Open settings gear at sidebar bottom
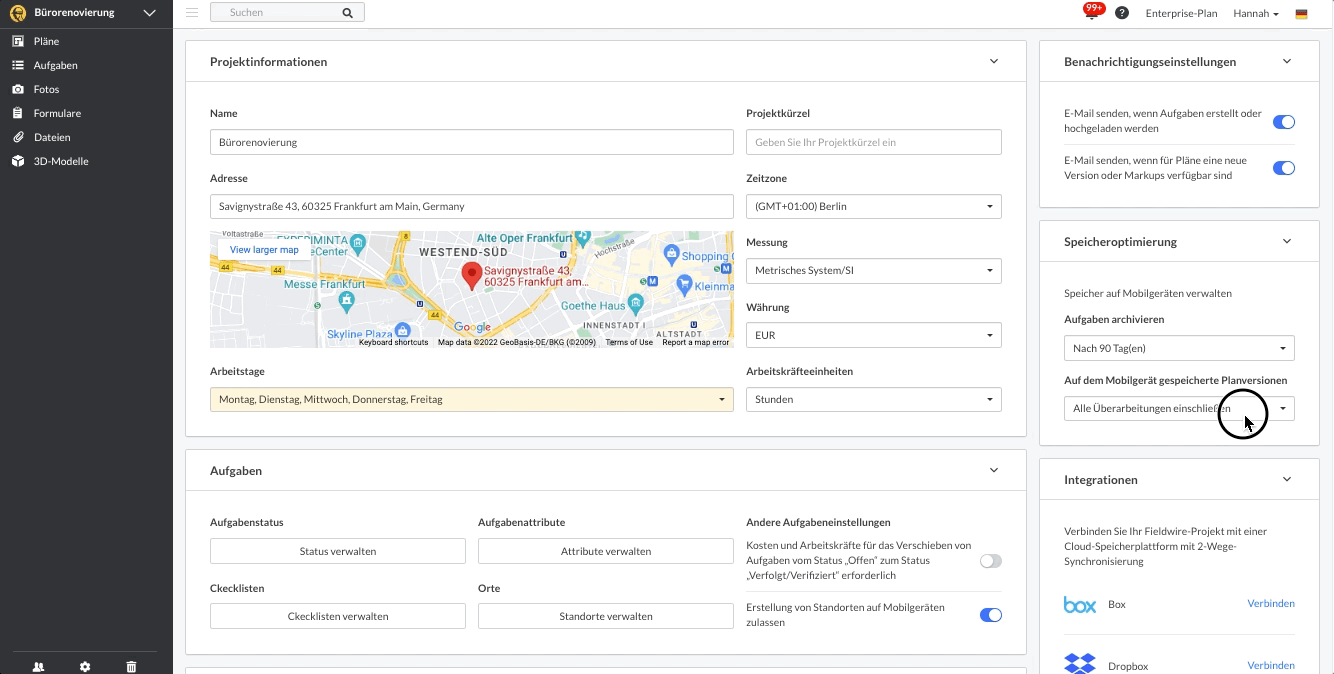1334x674 pixels. pyautogui.click(x=85, y=666)
